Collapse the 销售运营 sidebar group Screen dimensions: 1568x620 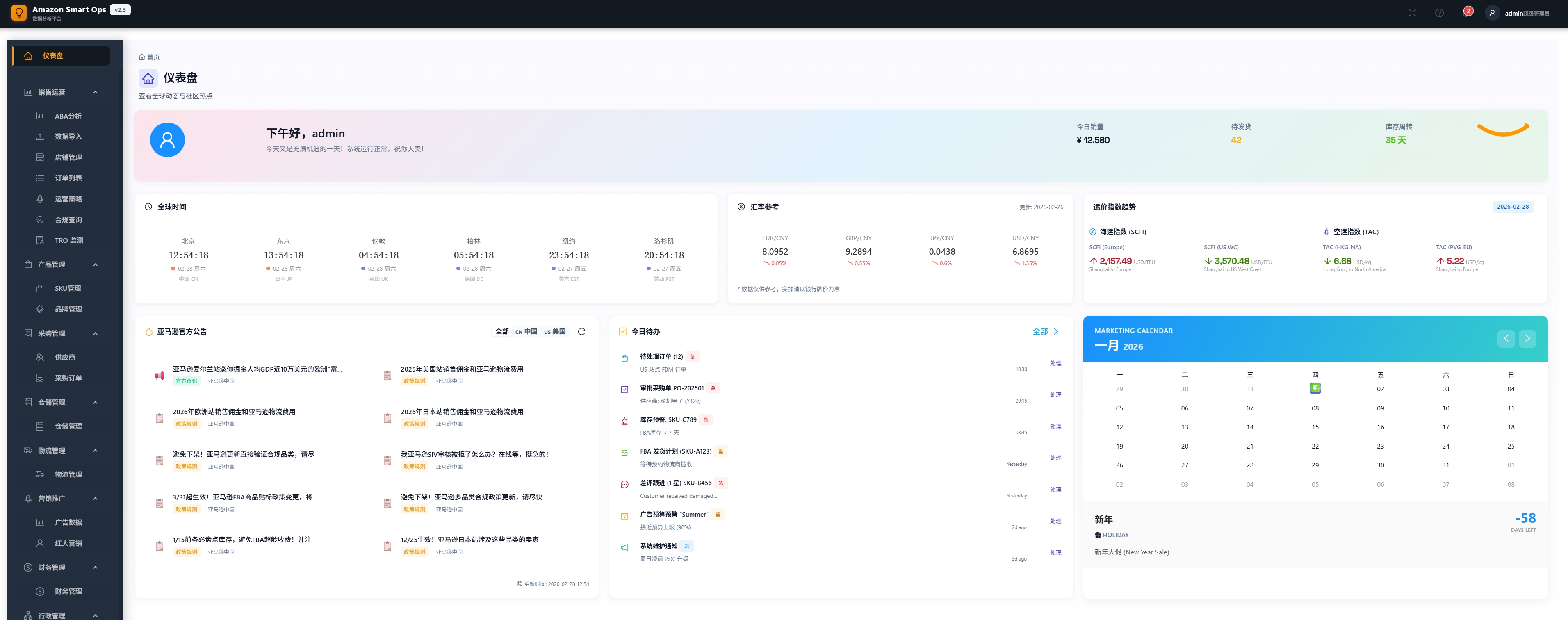click(95, 93)
